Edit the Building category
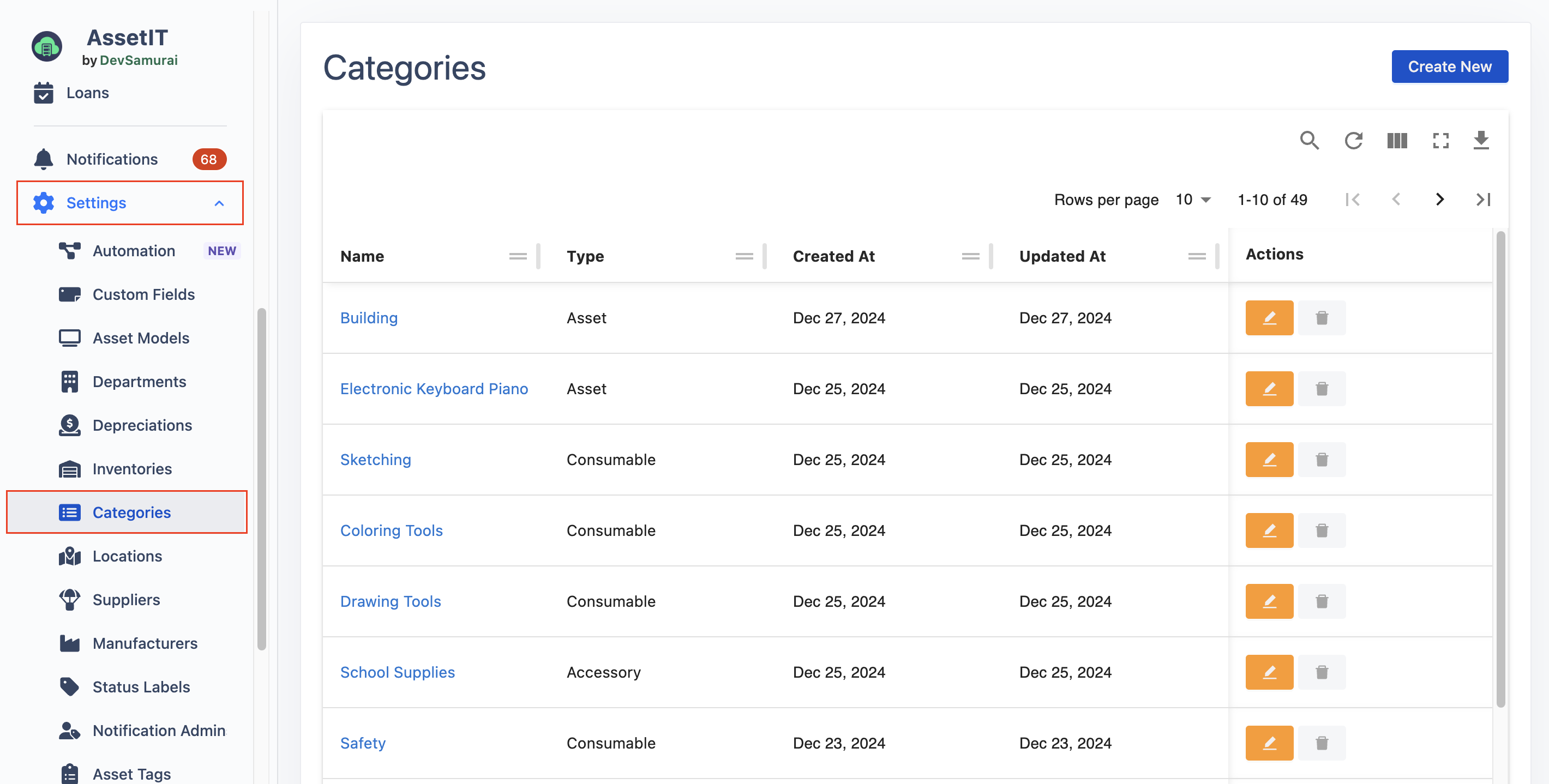Screen dimensions: 1549x784 point(1269,317)
